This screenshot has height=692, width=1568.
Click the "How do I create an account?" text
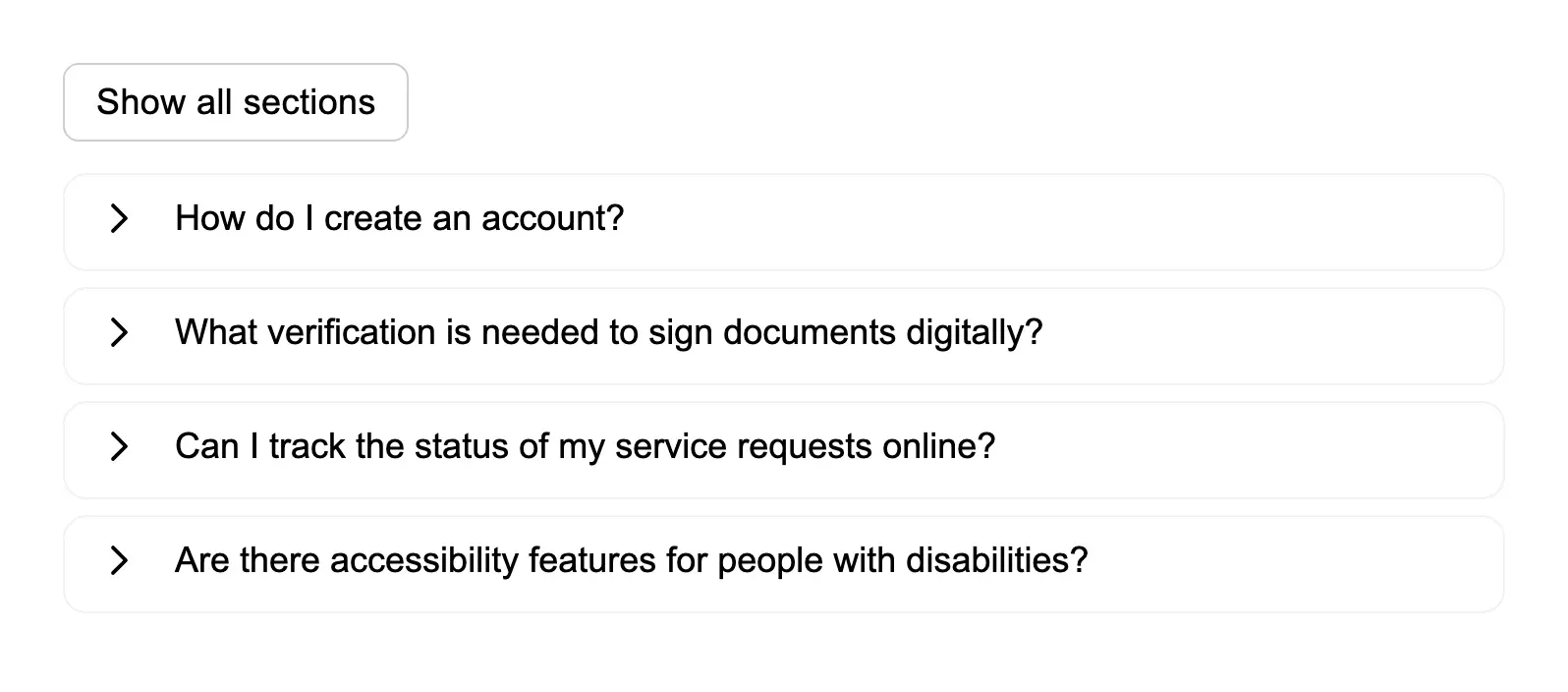399,218
